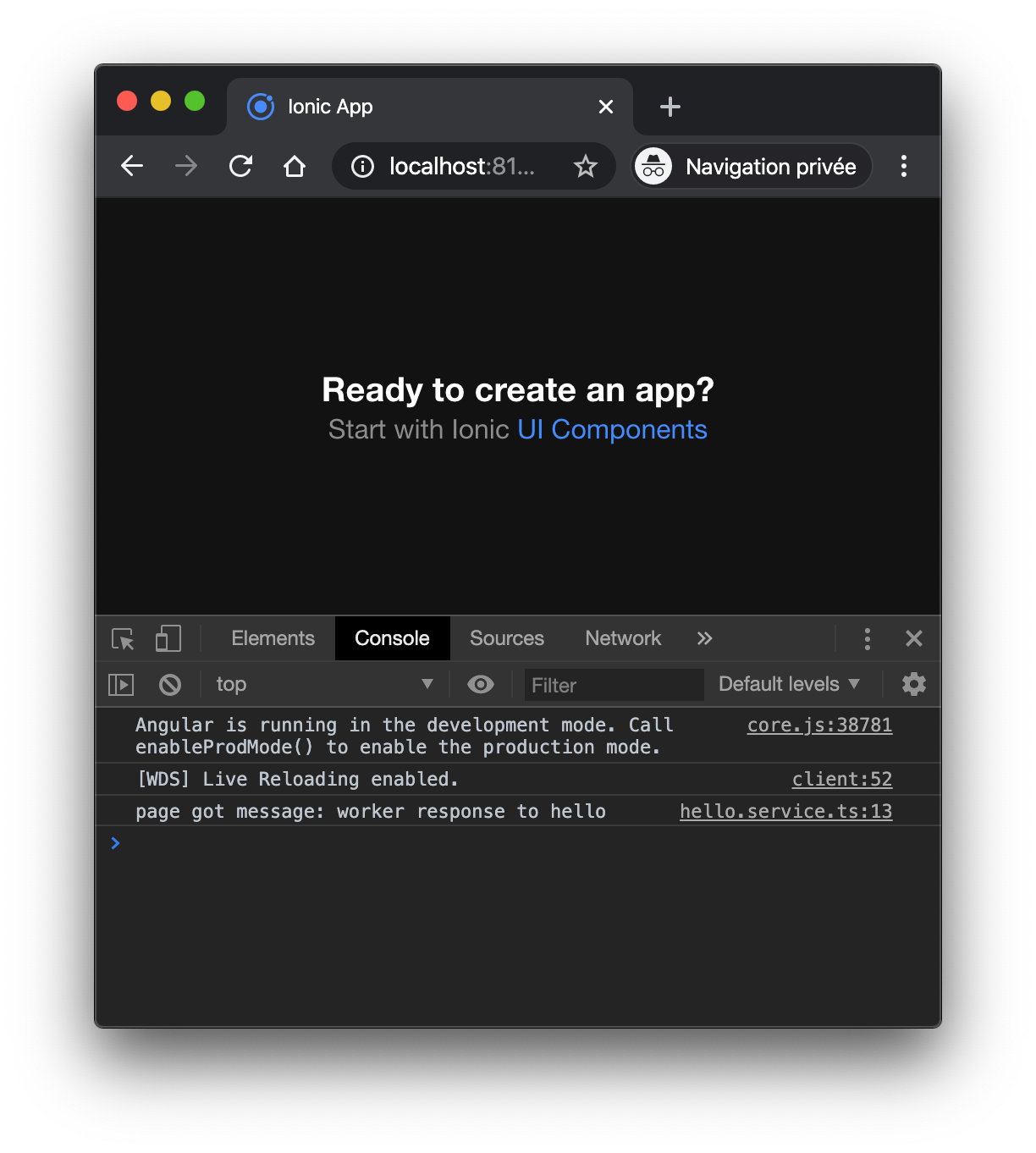The width and height of the screenshot is (1036, 1153).
Task: Toggle the device toolbar icon
Action: (x=168, y=639)
